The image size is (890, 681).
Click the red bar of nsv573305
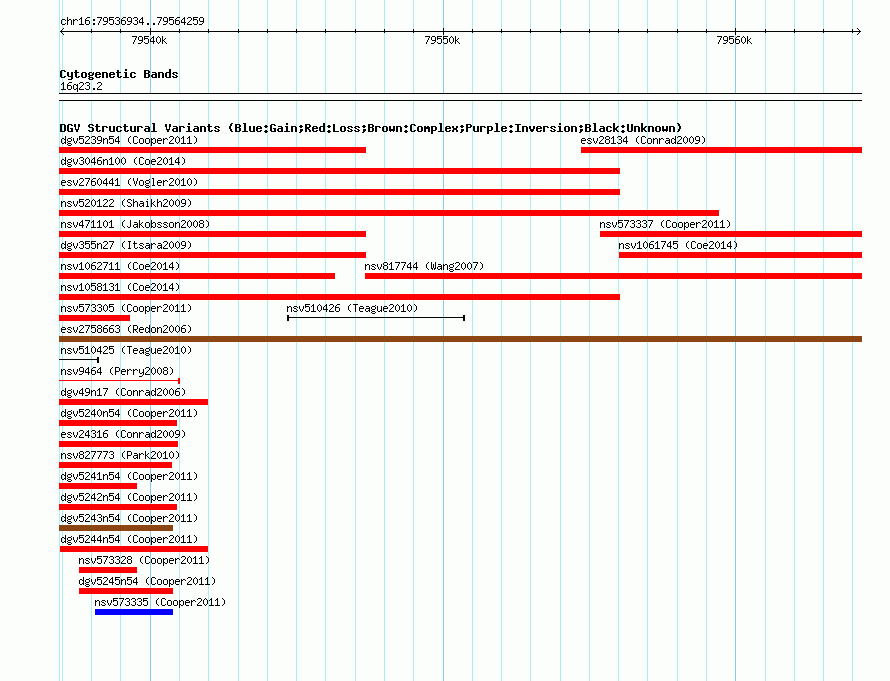[94, 318]
